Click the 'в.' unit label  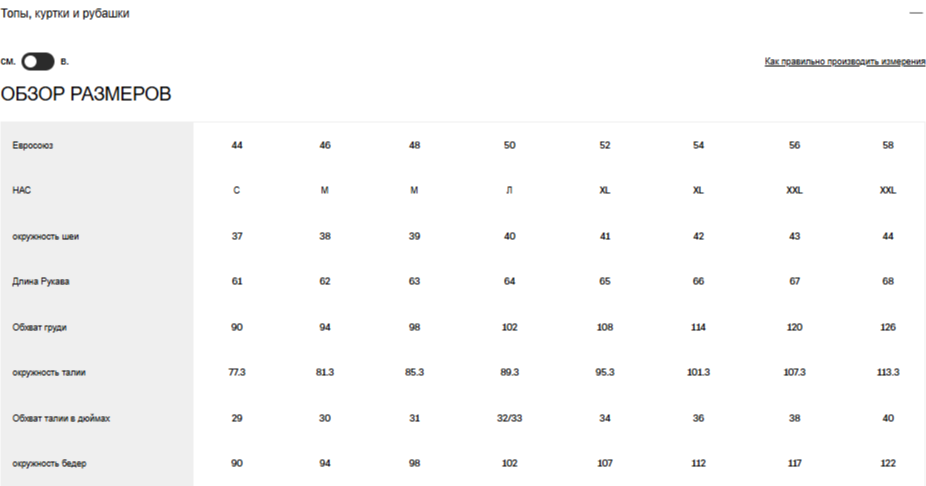(x=65, y=62)
